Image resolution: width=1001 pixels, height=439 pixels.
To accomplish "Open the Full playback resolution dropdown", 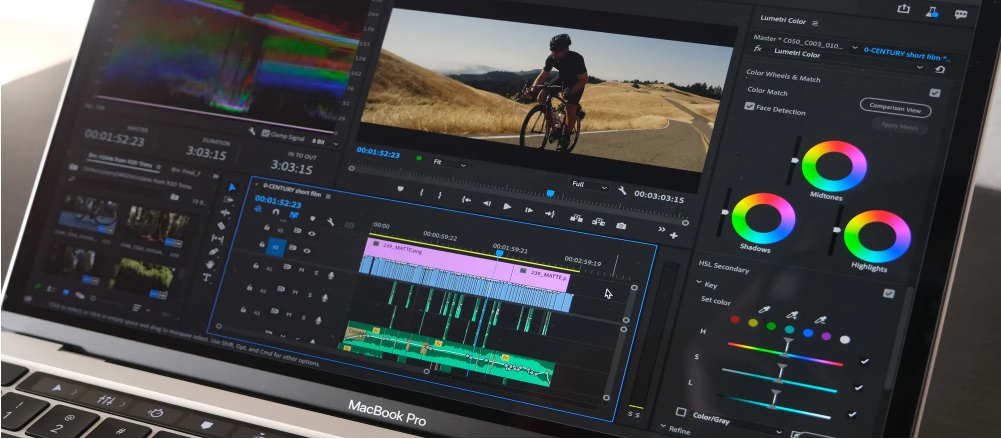I will (589, 185).
